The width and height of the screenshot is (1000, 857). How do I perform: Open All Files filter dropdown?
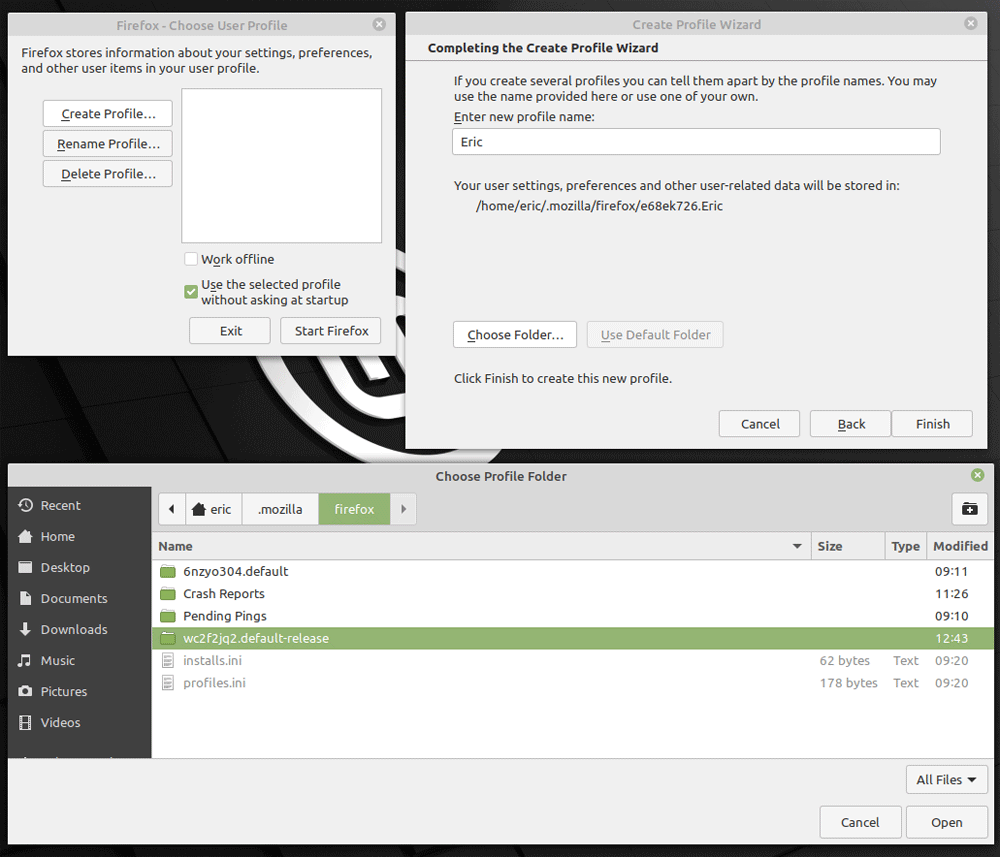tap(946, 780)
